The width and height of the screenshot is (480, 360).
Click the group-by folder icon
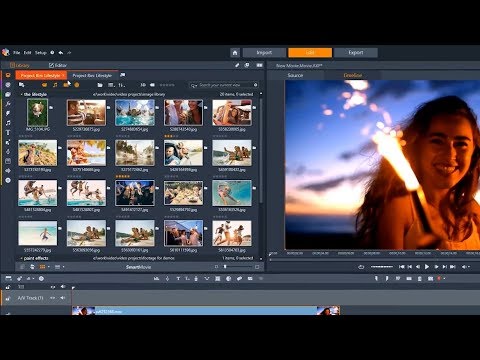coord(100,85)
